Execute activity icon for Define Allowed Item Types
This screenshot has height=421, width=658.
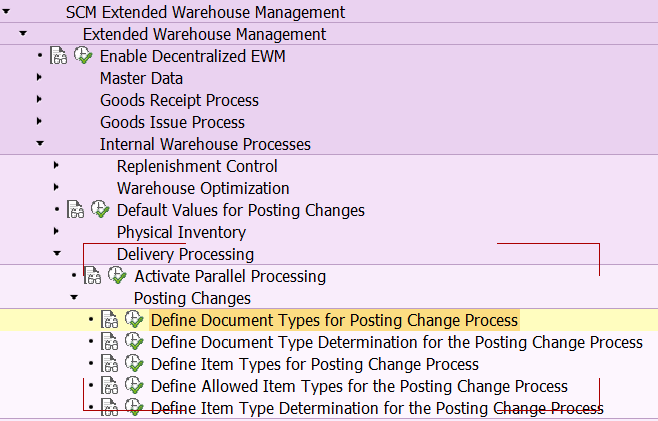pyautogui.click(x=134, y=385)
